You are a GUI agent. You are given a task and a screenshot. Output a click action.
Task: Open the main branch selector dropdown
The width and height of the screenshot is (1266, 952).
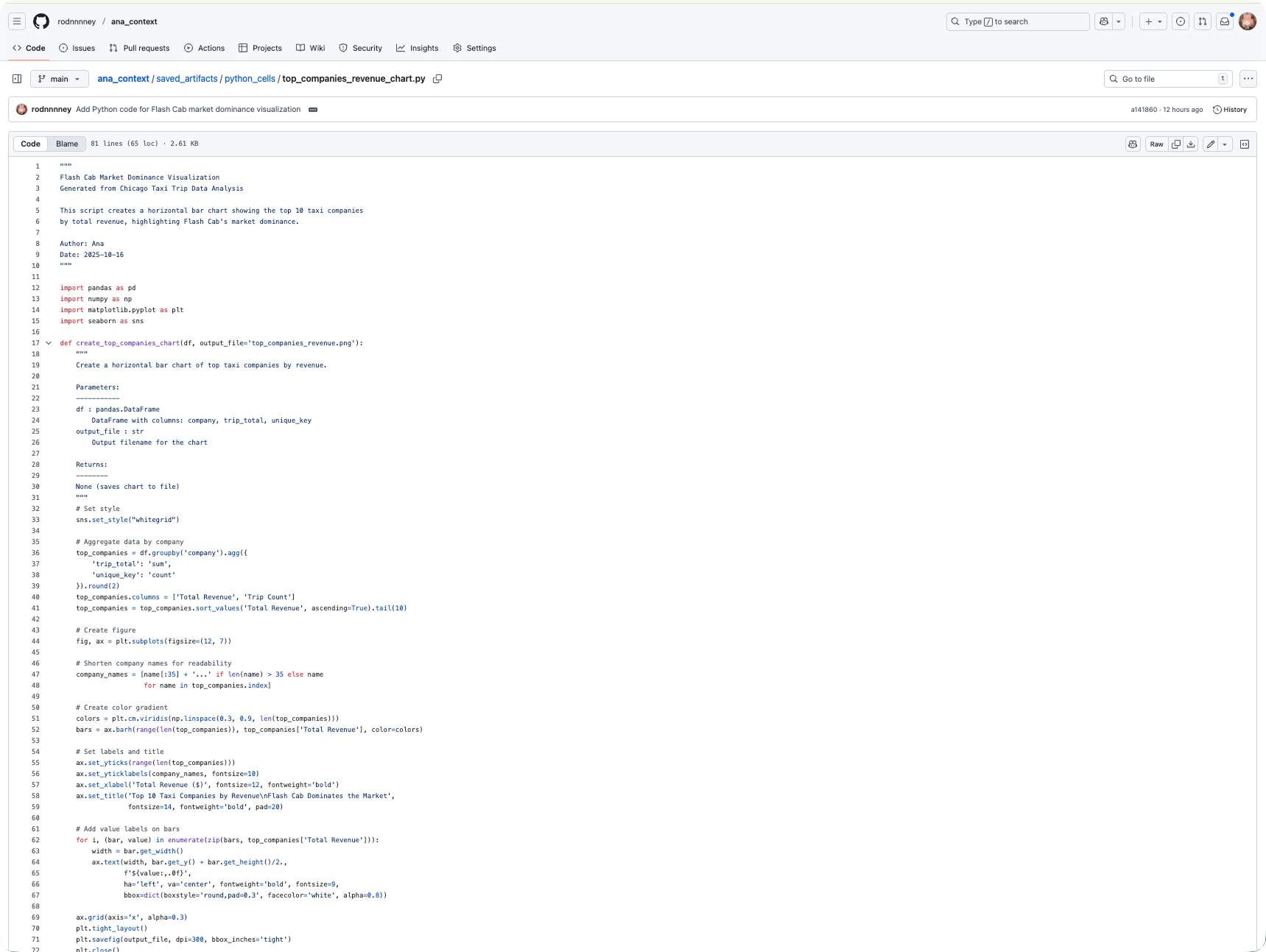pos(60,79)
